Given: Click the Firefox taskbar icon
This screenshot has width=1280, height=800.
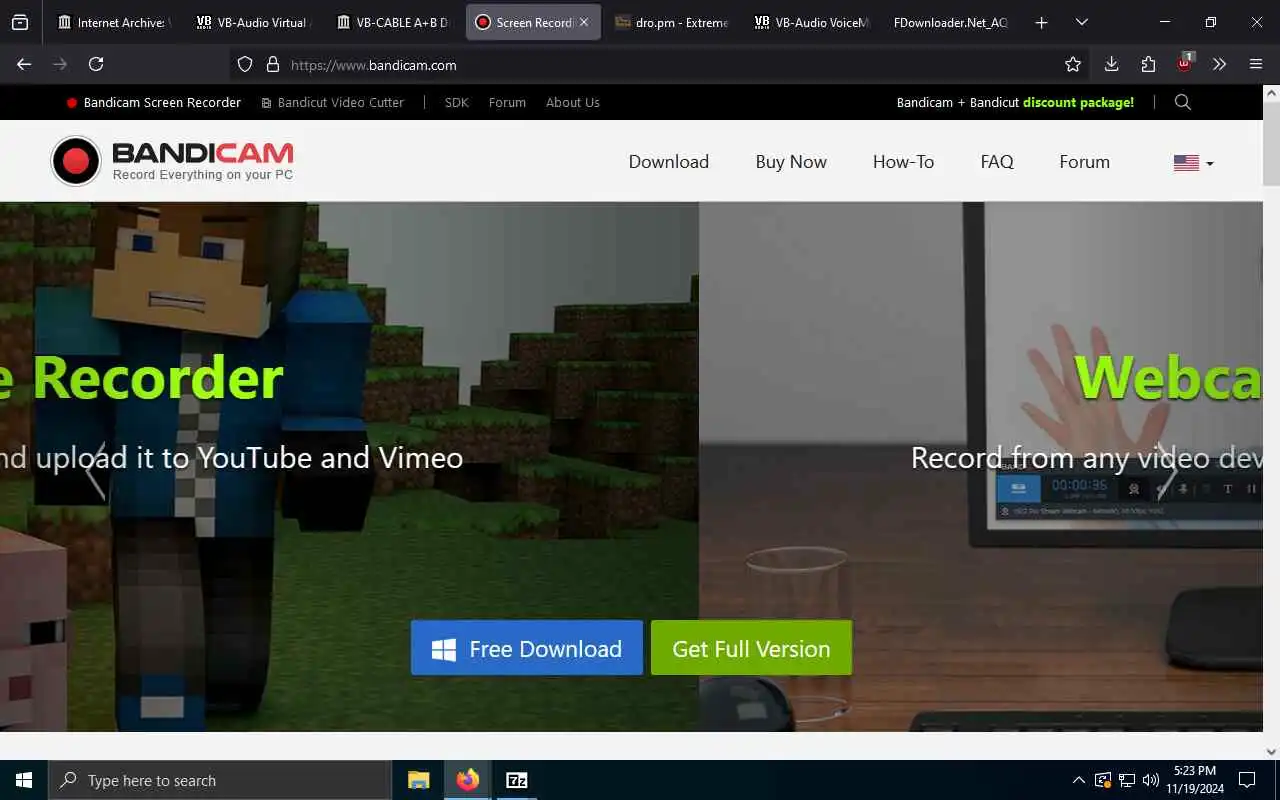Looking at the screenshot, I should coord(467,780).
